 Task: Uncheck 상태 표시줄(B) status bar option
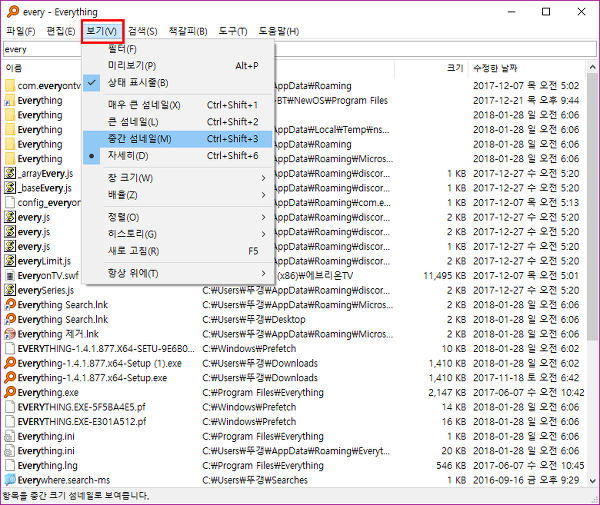click(x=178, y=83)
